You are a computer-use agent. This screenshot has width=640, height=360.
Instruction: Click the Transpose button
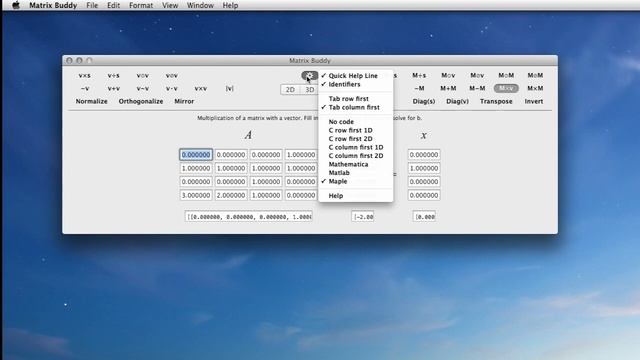tap(496, 101)
